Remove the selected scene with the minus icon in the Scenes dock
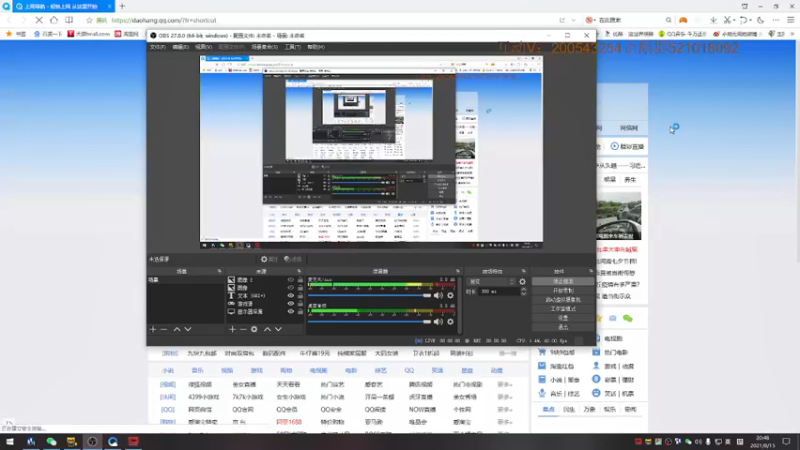 164,330
